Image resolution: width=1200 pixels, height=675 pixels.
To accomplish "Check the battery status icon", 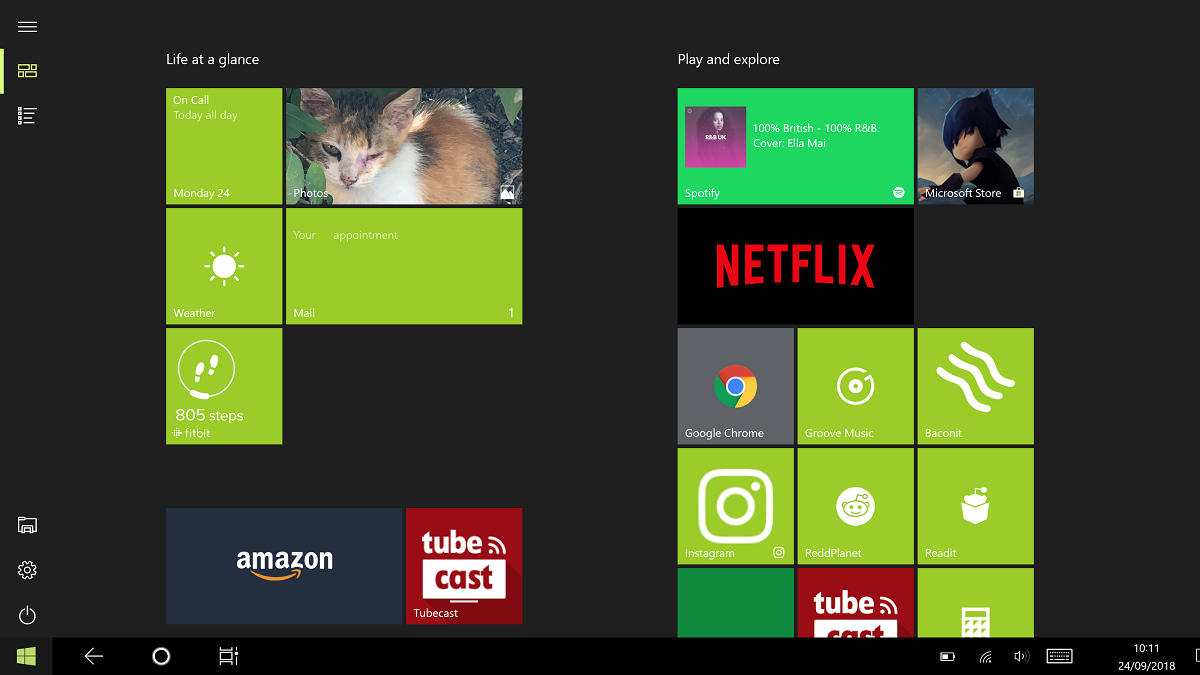I will point(947,657).
